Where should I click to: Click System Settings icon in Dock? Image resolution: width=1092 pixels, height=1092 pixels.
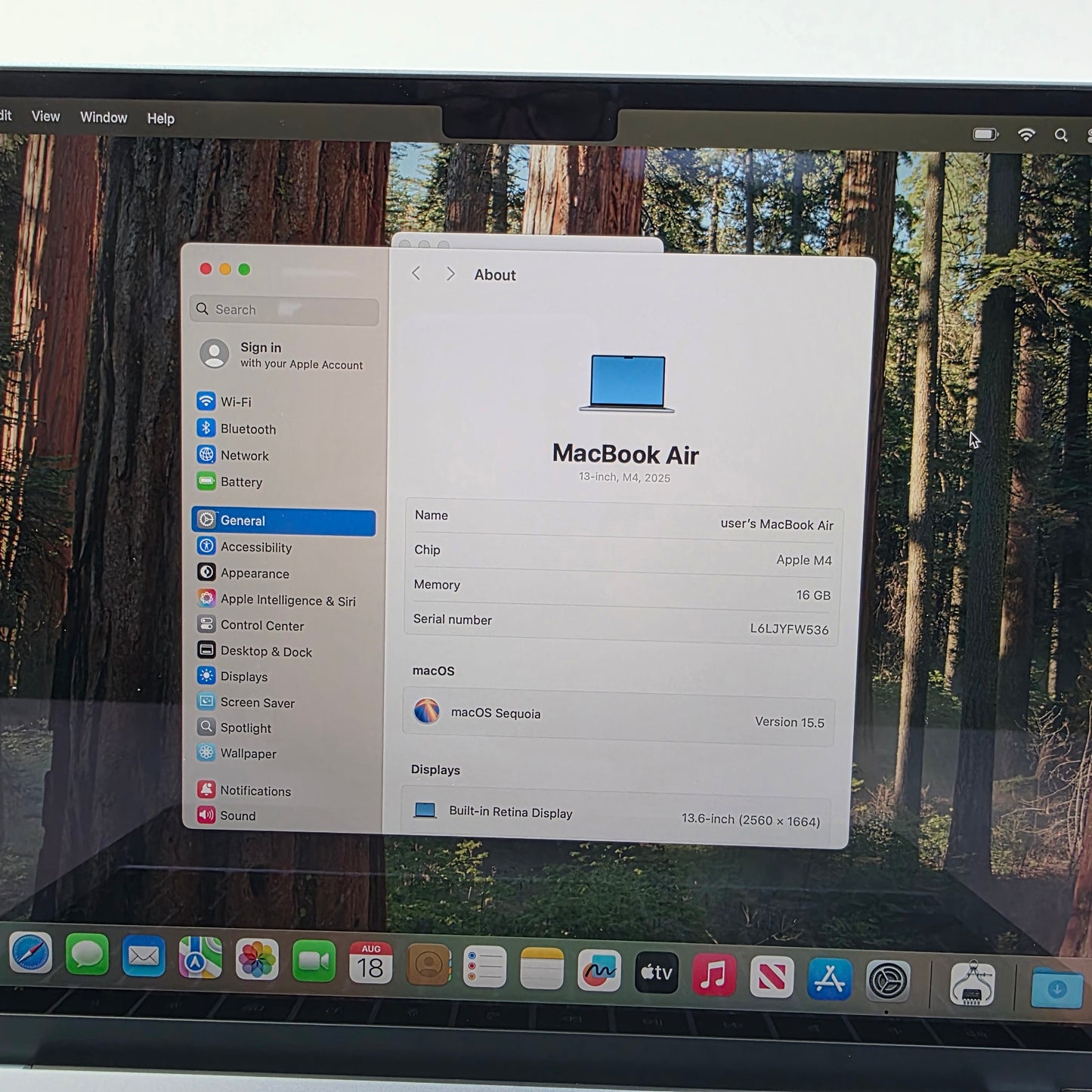(887, 981)
